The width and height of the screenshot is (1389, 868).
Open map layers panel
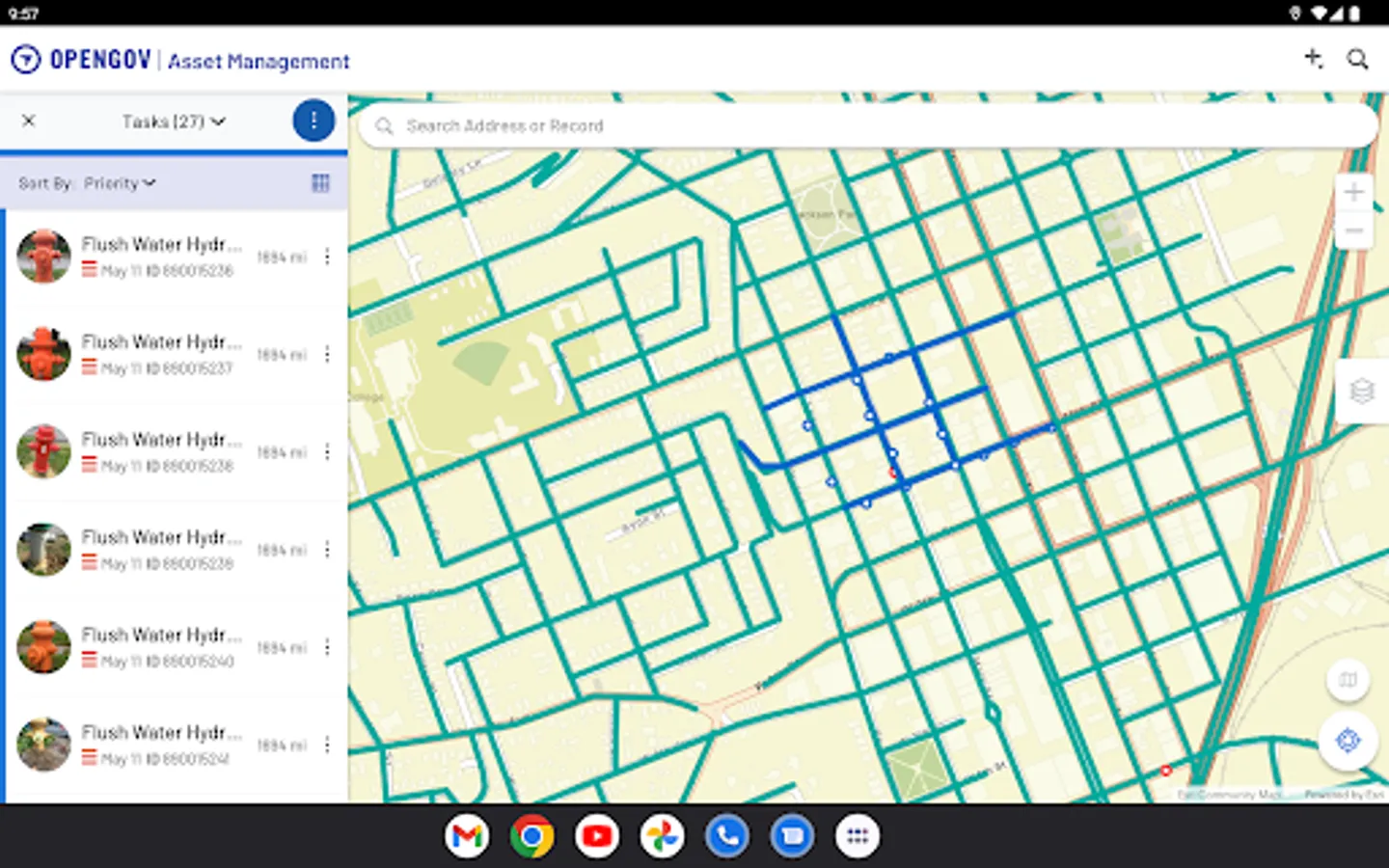point(1361,391)
